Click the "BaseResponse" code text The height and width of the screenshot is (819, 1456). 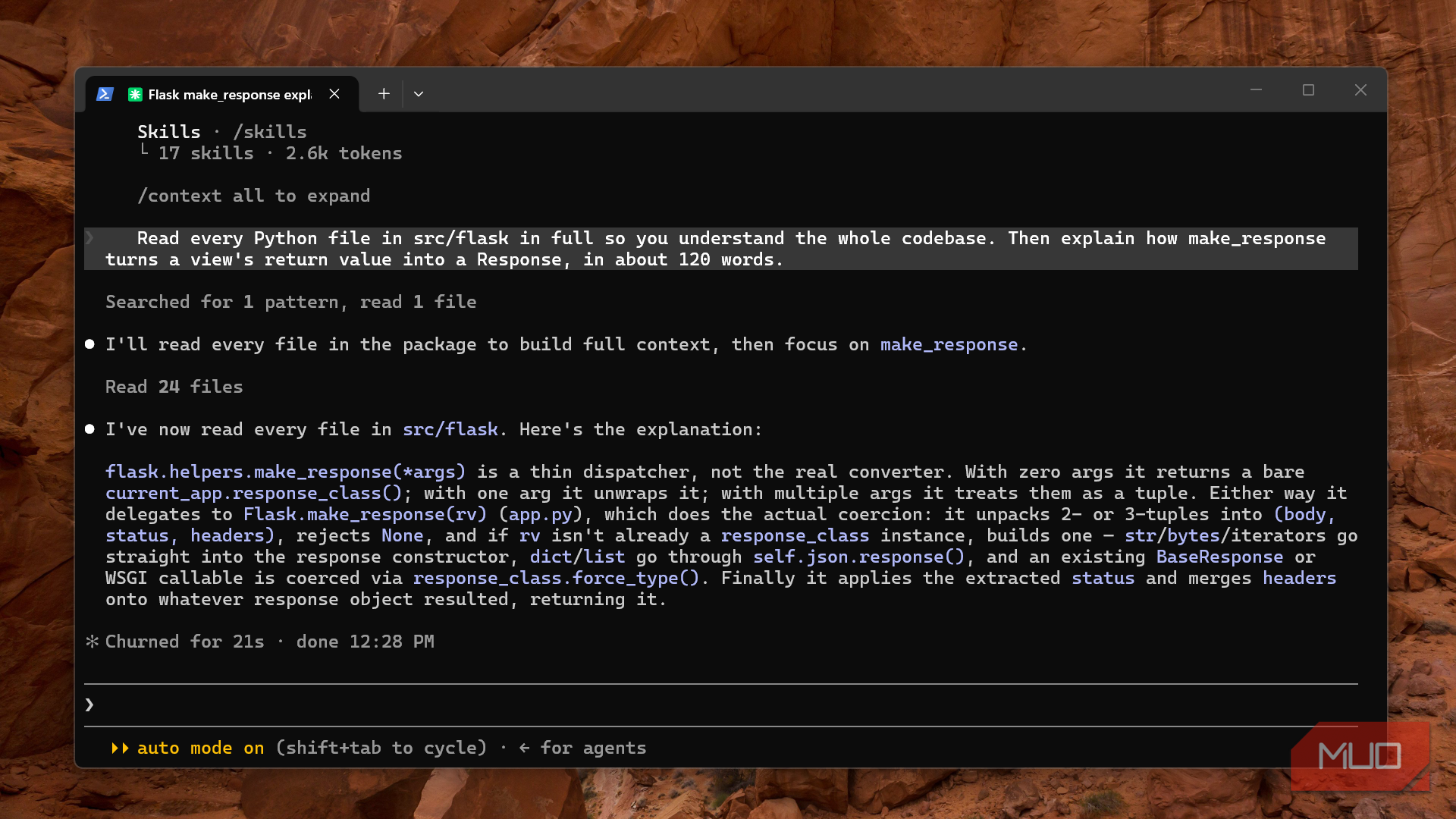pyautogui.click(x=1219, y=557)
